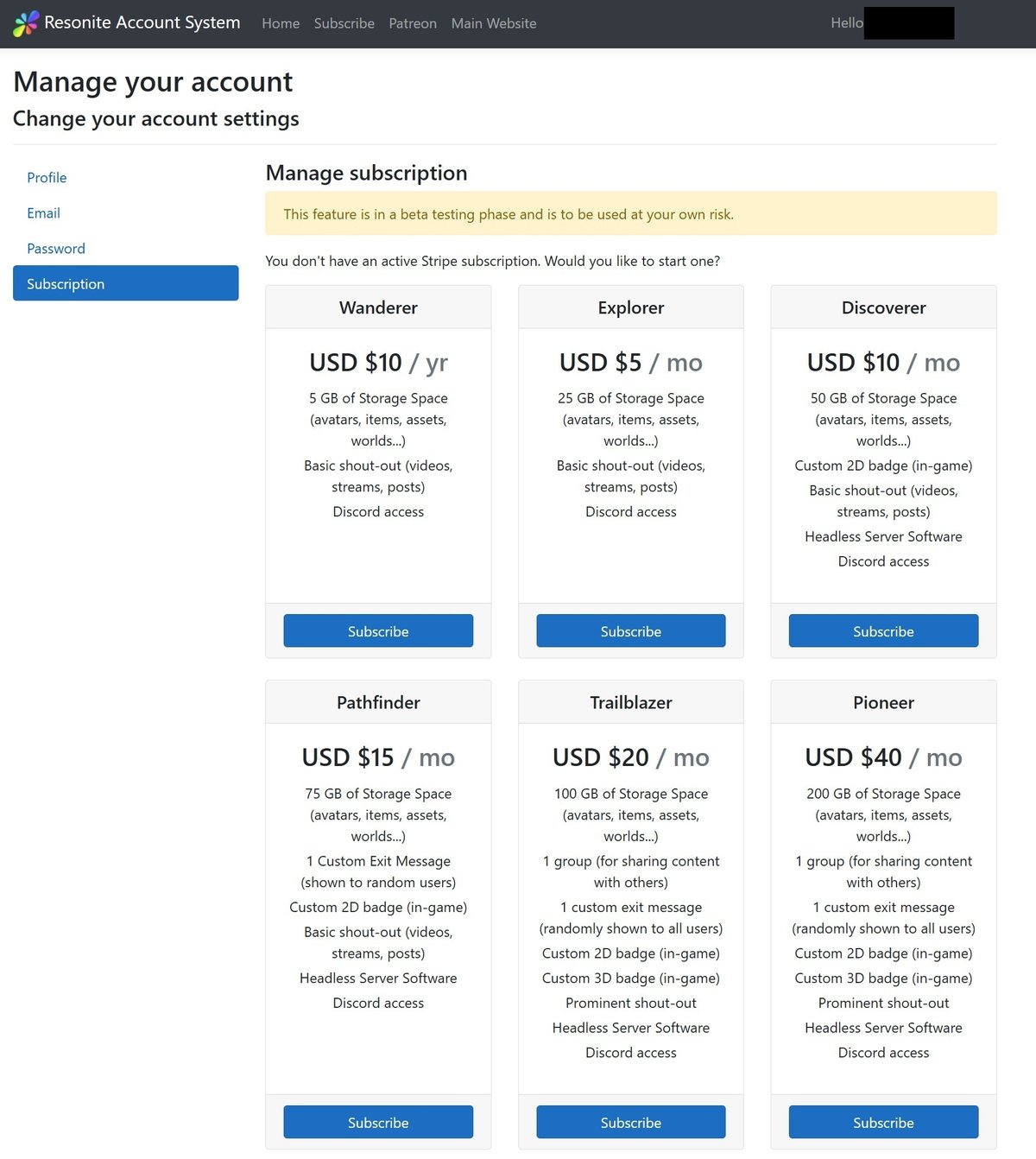The image size is (1036, 1159).
Task: Click Headless Server Software in Discoverer card
Action: tap(884, 536)
